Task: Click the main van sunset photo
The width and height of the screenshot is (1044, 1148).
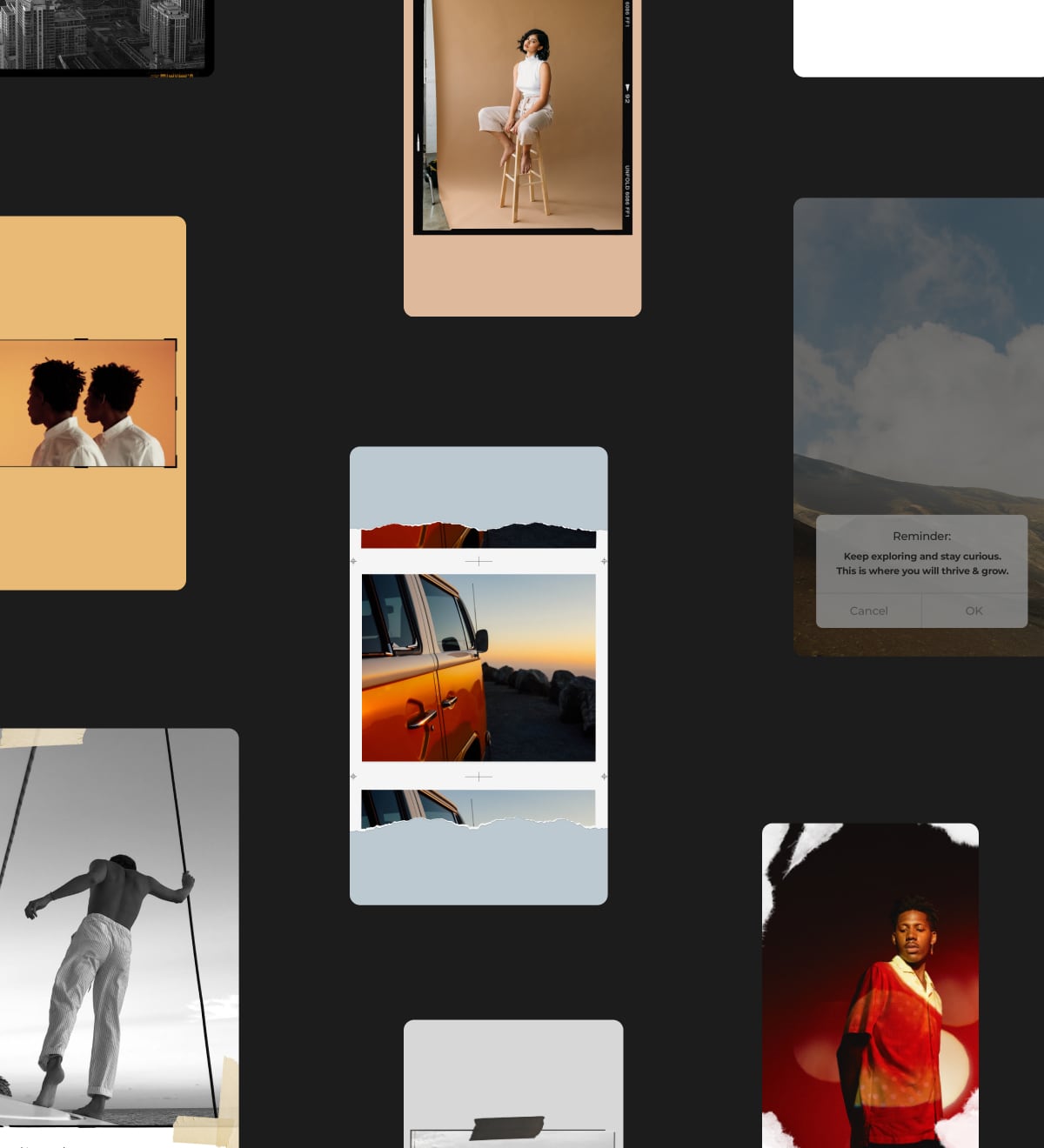Action: point(478,670)
